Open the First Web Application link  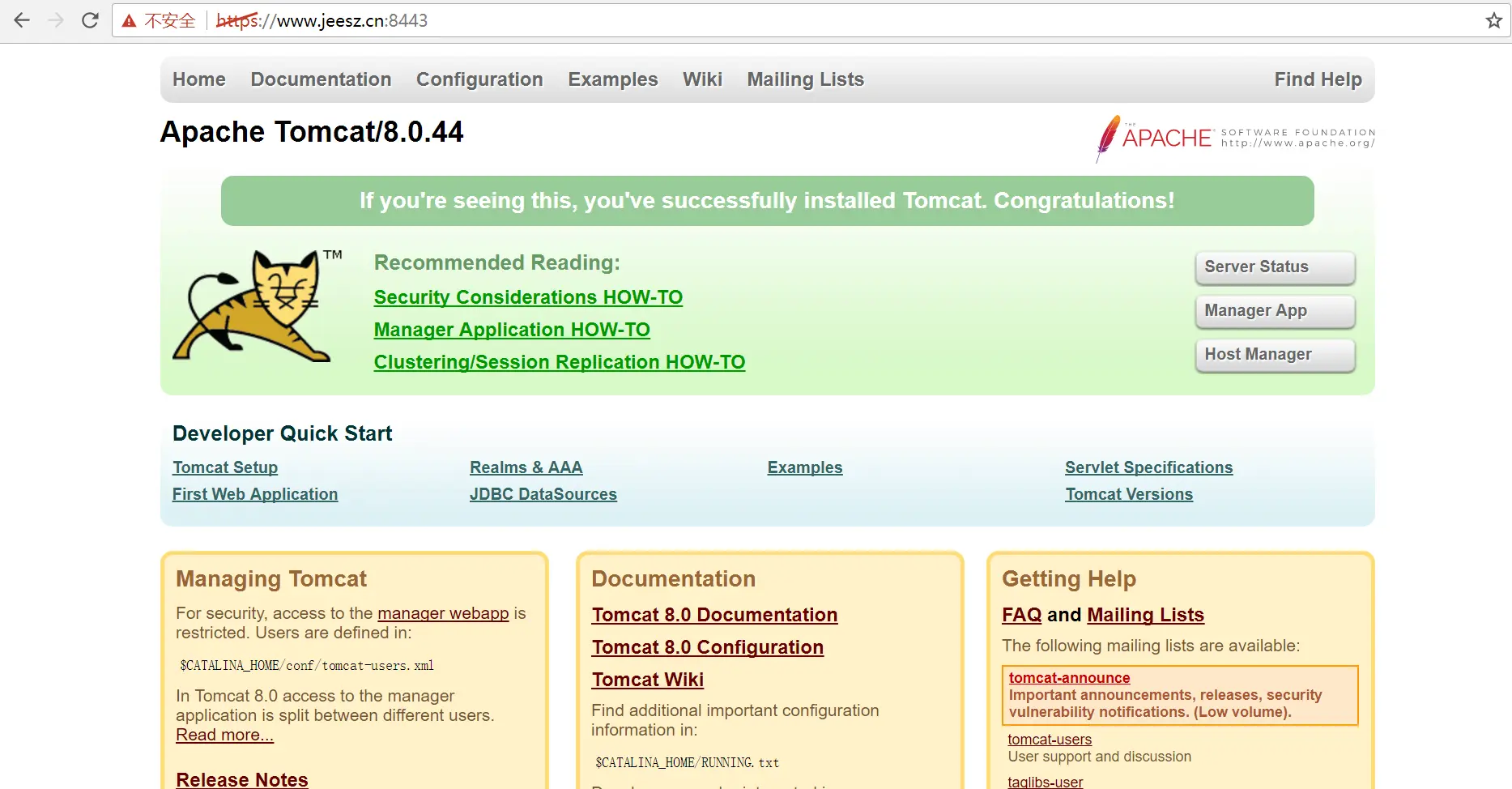pyautogui.click(x=255, y=494)
